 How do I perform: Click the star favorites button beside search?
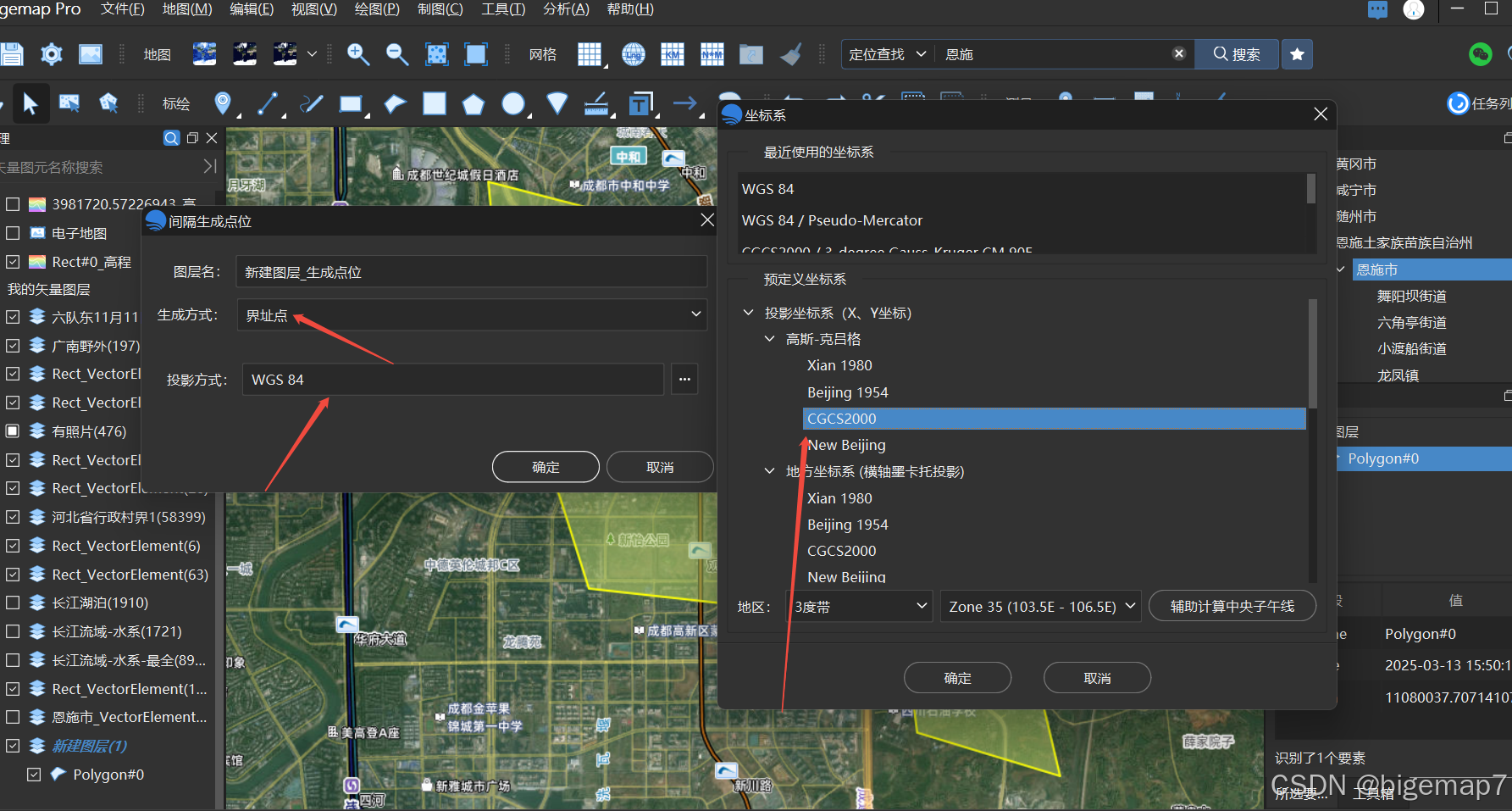[1297, 54]
